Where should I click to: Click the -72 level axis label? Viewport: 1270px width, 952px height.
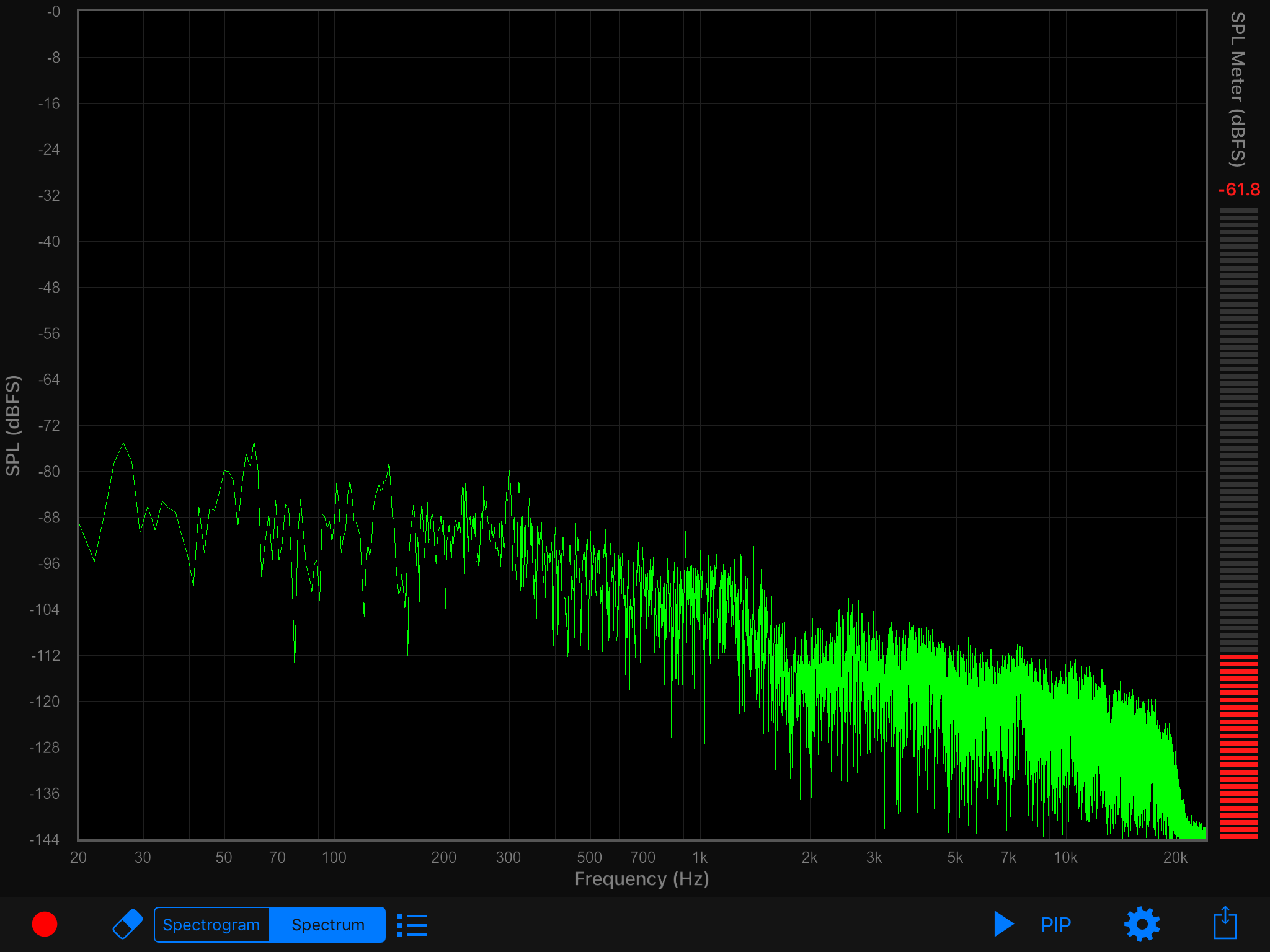49,425
